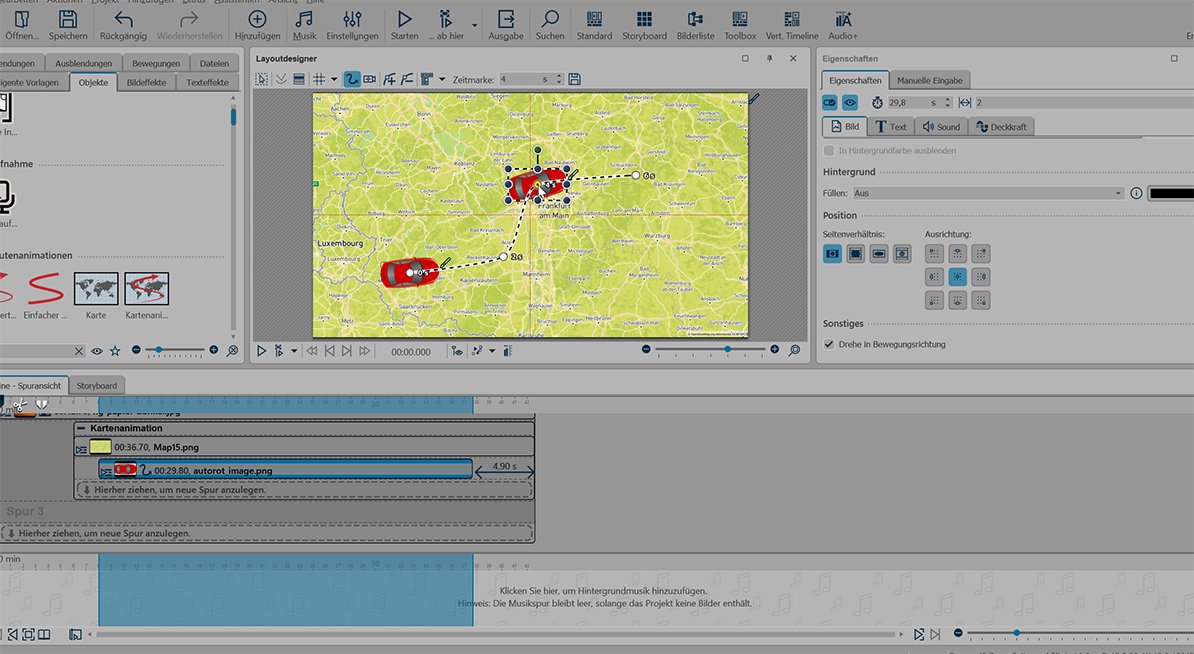Select the third Seitenverhältnis aspect option
The image size is (1194, 654).
879,254
